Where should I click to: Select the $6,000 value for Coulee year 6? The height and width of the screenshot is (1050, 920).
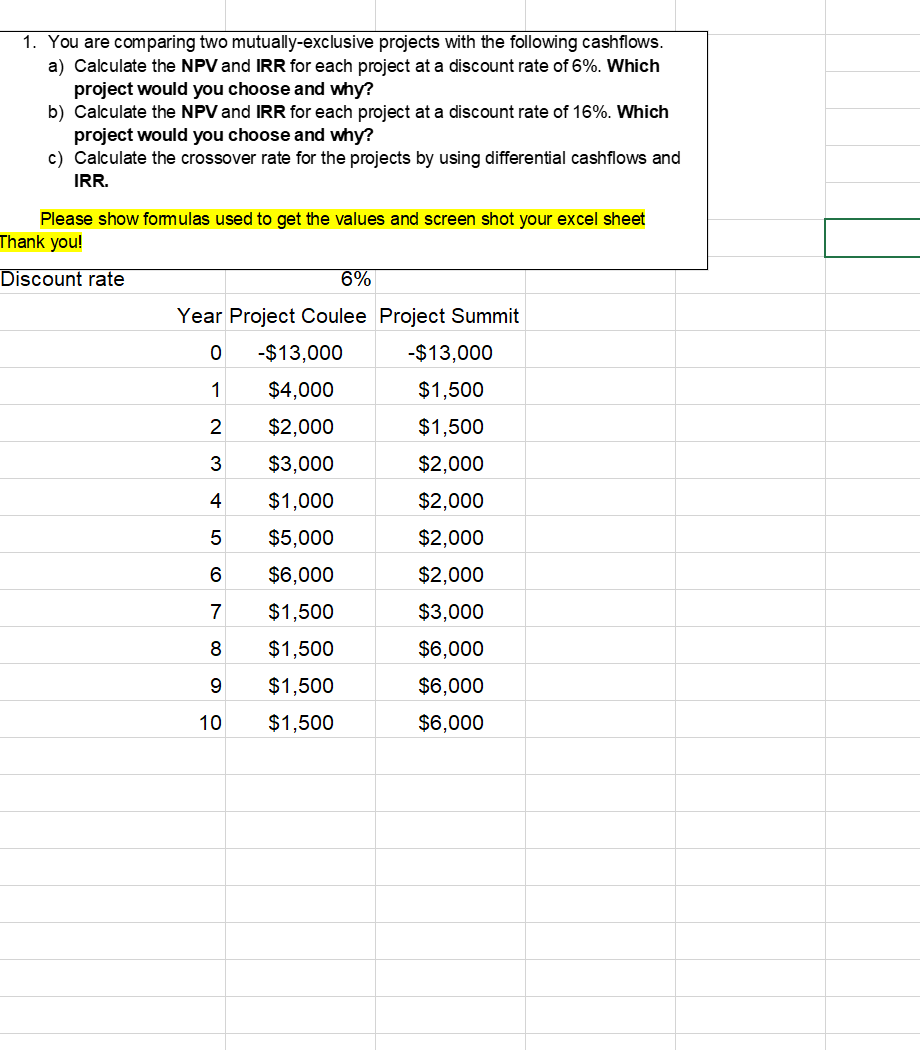[x=301, y=574]
